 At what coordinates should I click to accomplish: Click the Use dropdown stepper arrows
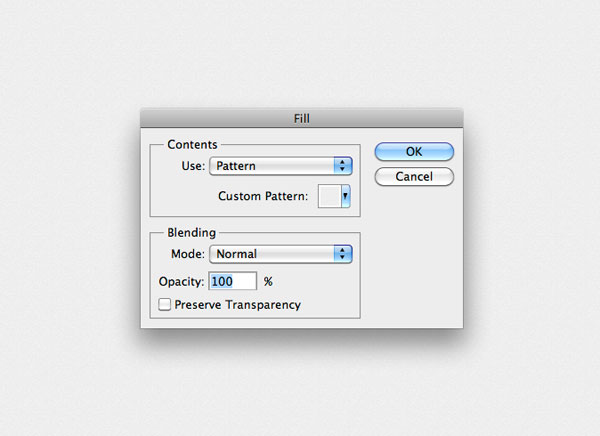[x=342, y=166]
